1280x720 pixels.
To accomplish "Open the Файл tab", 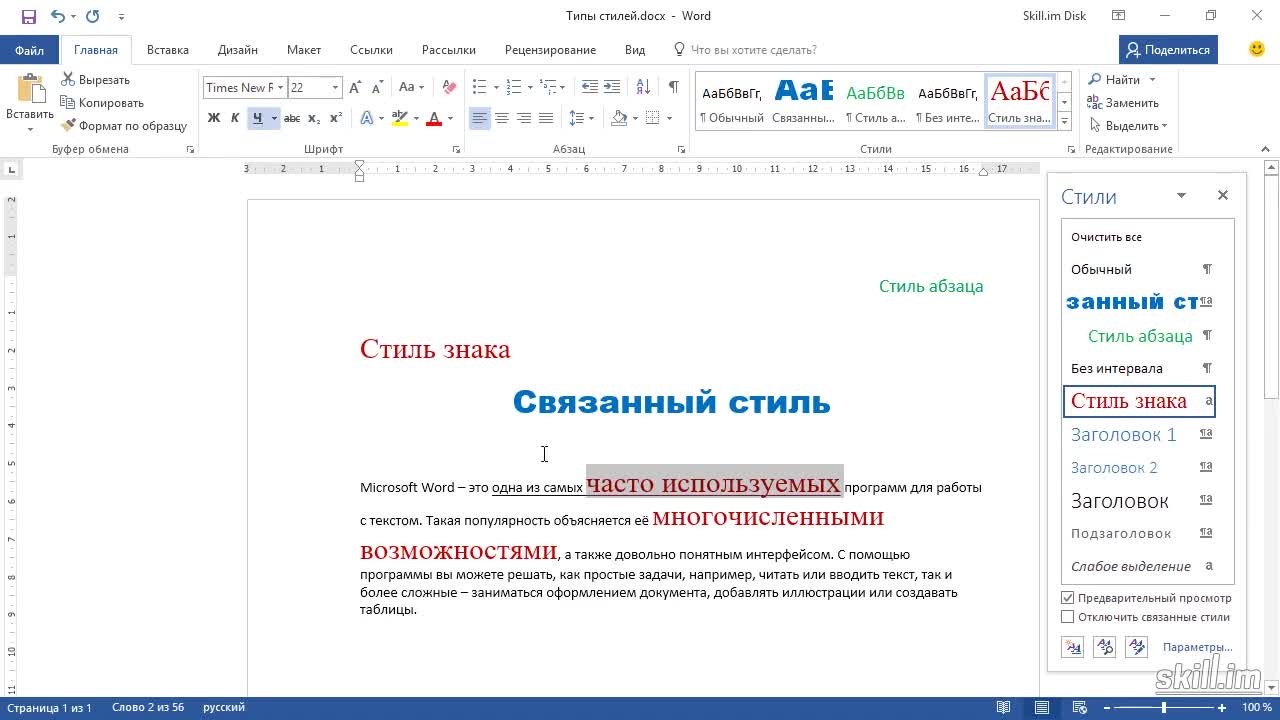I will [29, 50].
